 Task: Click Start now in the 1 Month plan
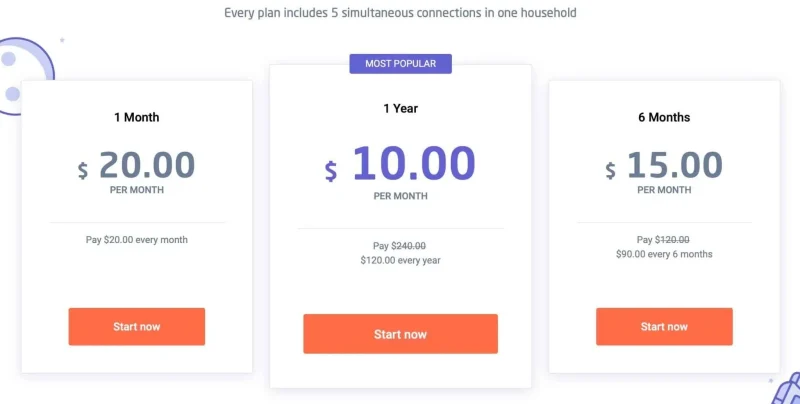tap(136, 327)
